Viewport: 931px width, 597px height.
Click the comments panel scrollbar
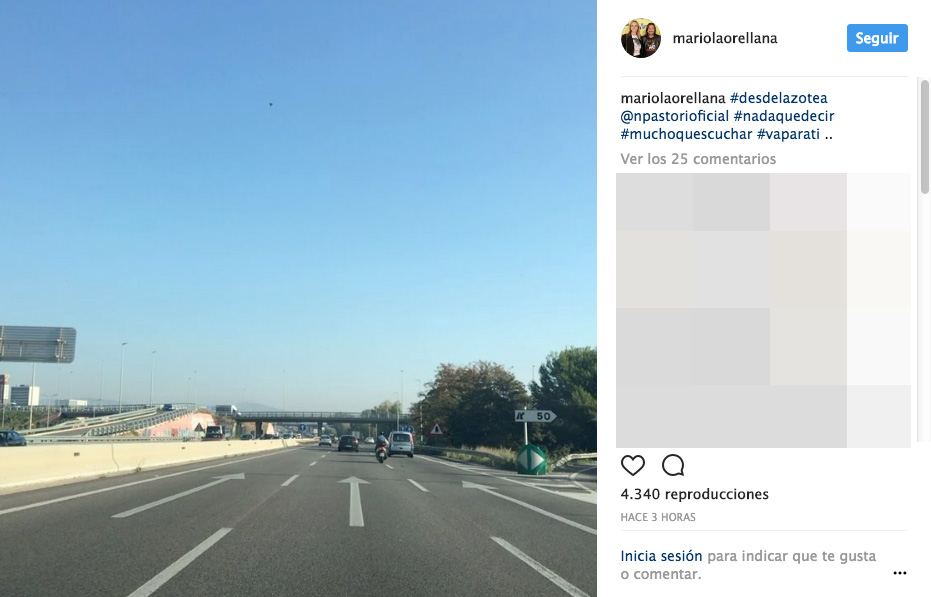point(924,137)
